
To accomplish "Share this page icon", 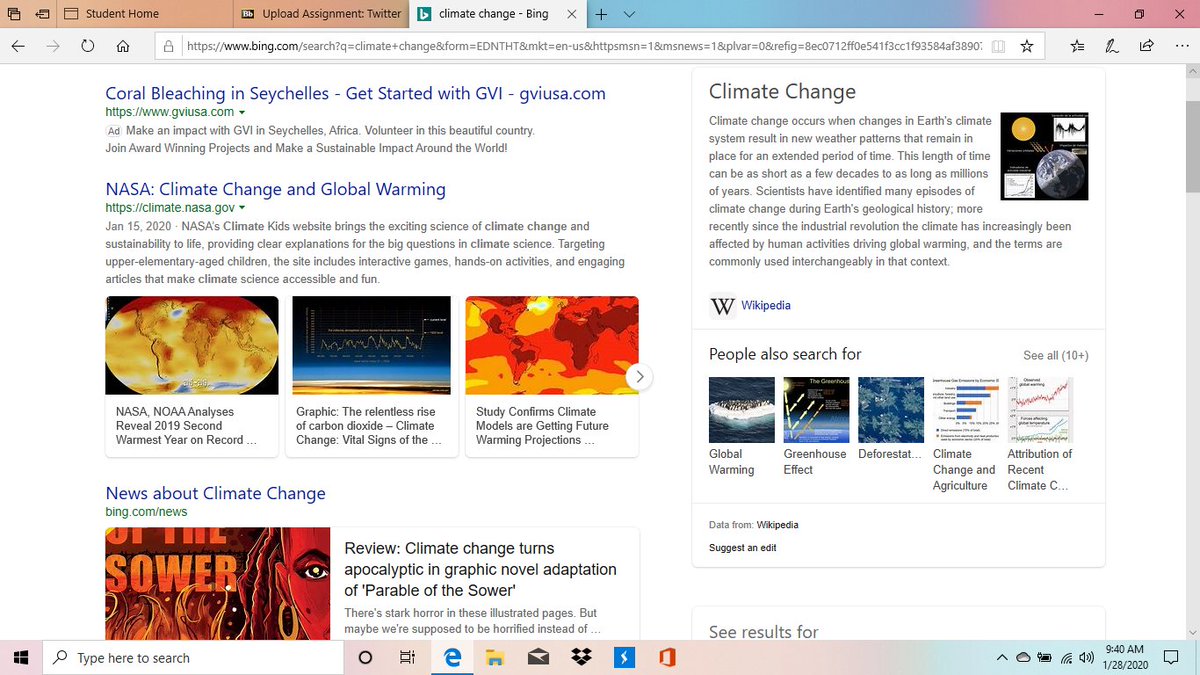I will click(1146, 46).
